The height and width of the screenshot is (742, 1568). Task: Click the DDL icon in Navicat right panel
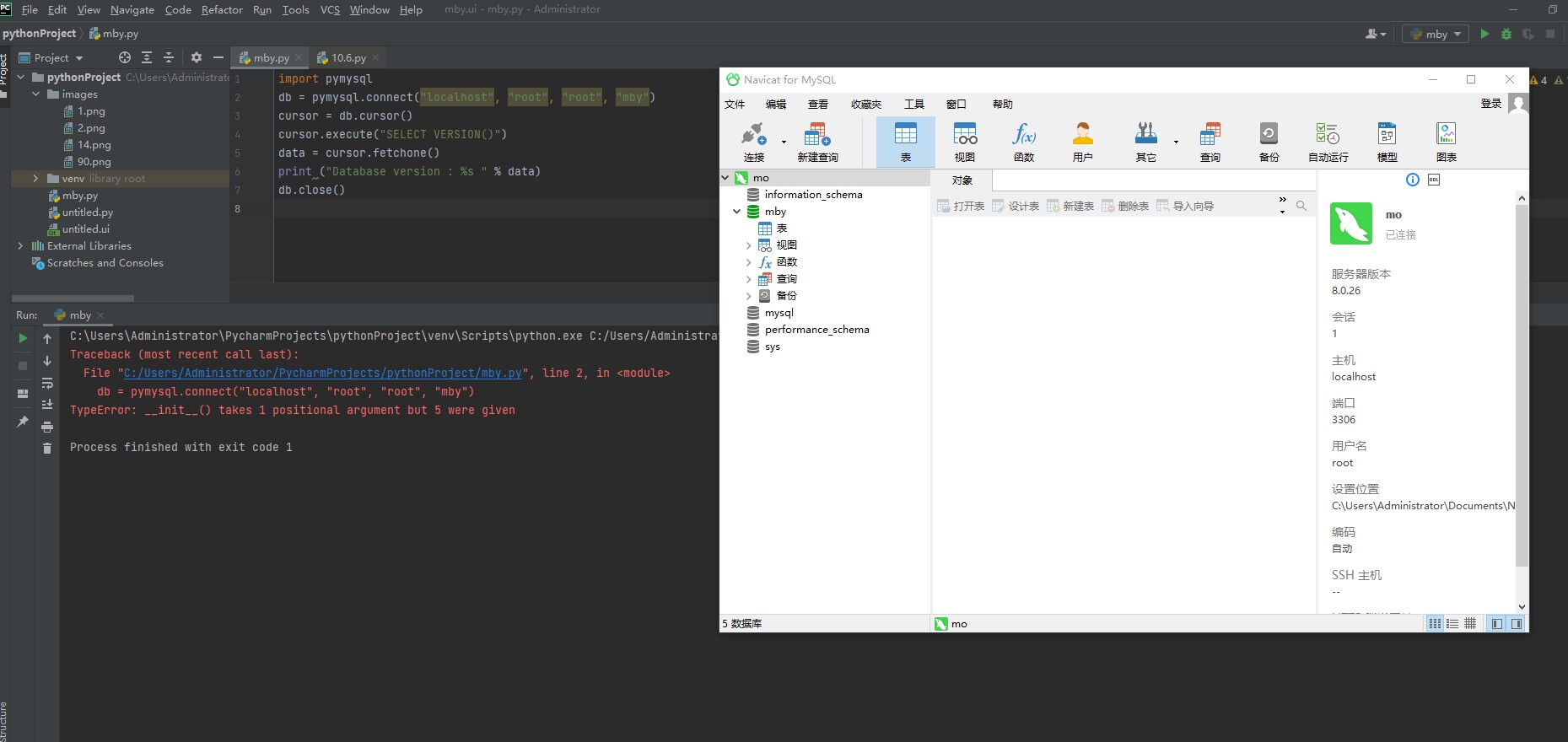pyautogui.click(x=1434, y=180)
